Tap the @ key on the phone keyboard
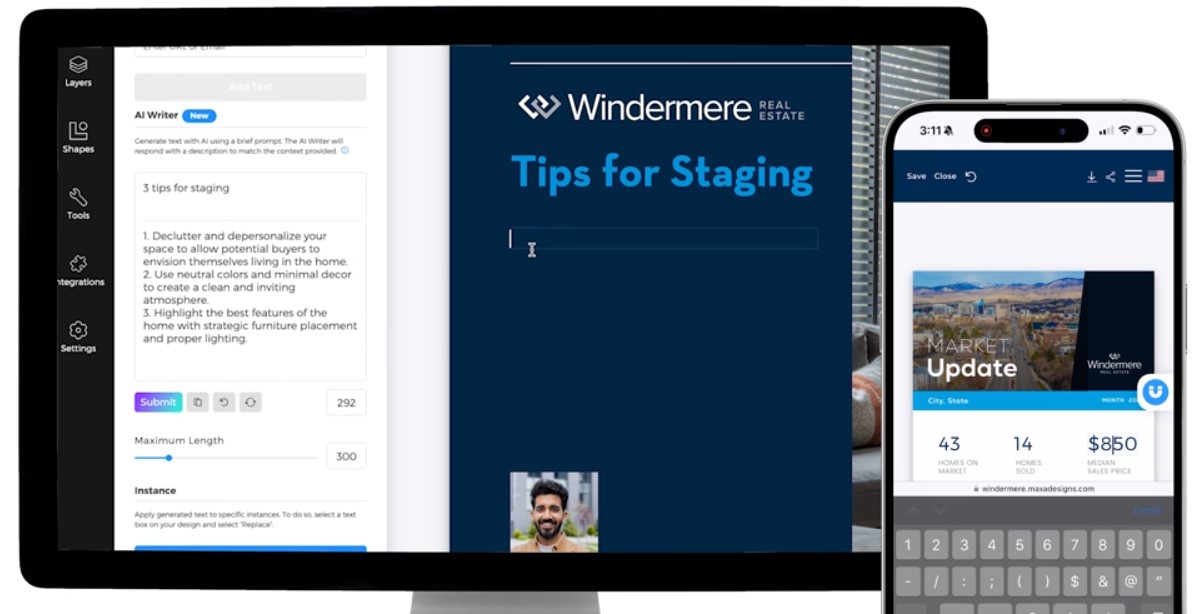 tap(1131, 581)
